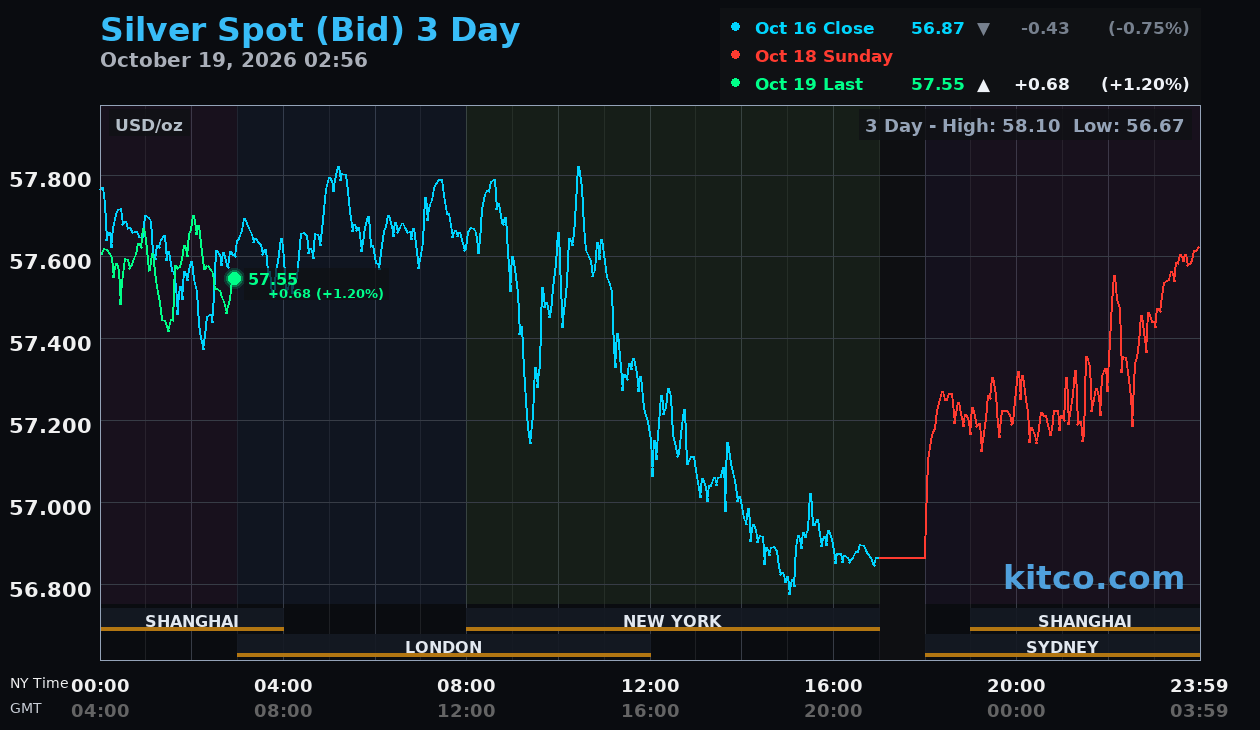Click the 57.55 chart tooltip value
Screen dimensions: 1260x730
click(x=273, y=279)
